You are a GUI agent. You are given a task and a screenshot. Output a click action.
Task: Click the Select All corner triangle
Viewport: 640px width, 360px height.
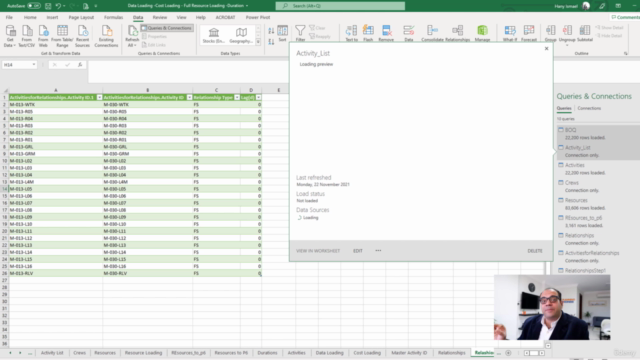[5, 90]
